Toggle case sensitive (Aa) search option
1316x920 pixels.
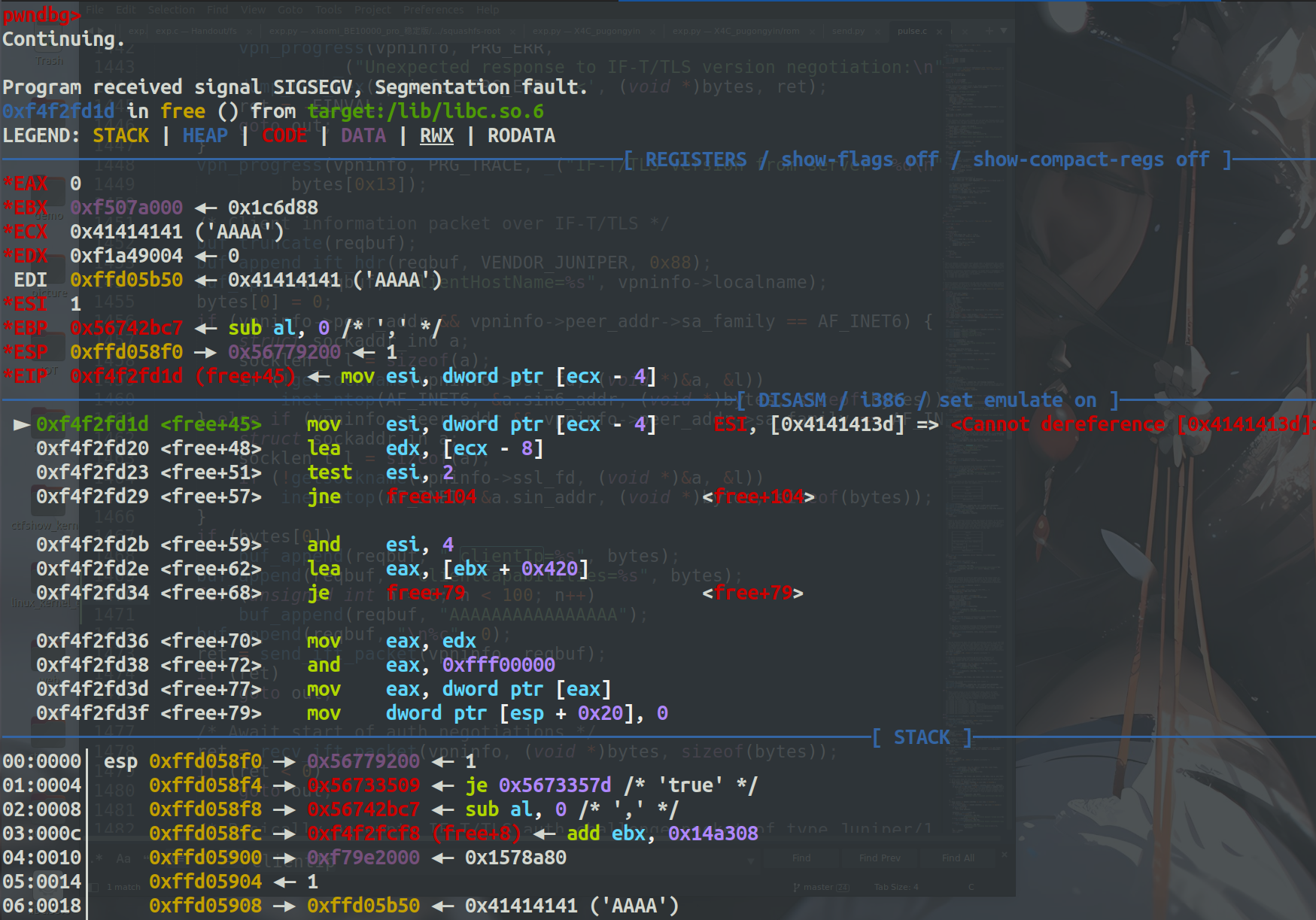(123, 858)
